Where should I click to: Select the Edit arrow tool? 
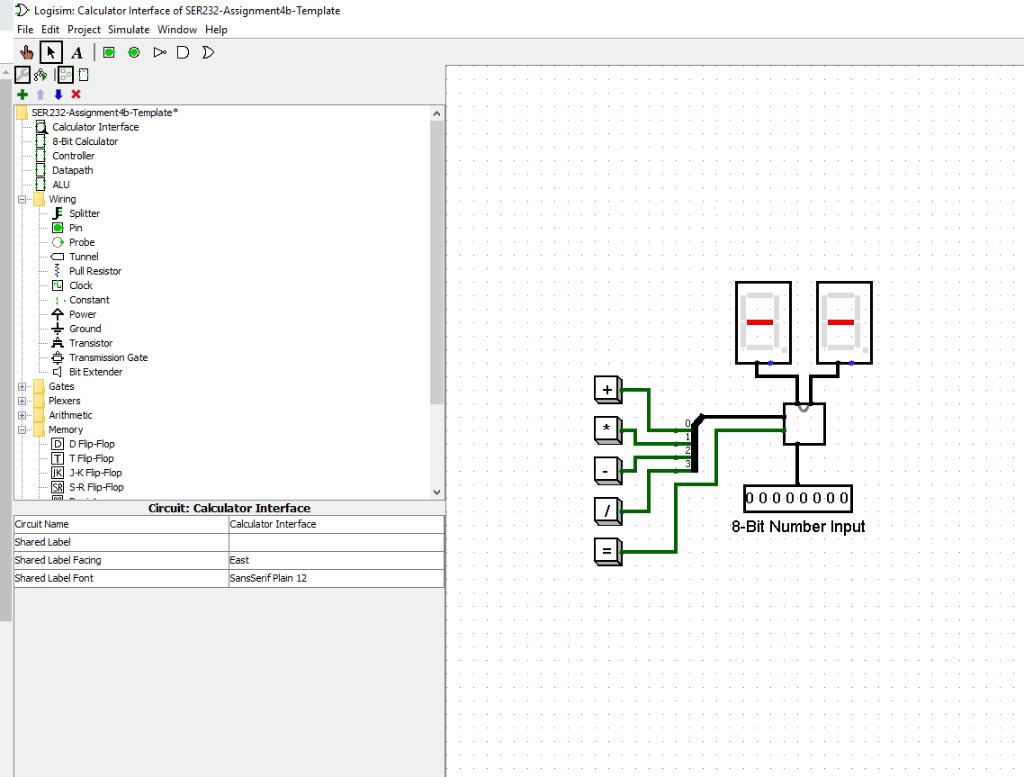pyautogui.click(x=51, y=52)
